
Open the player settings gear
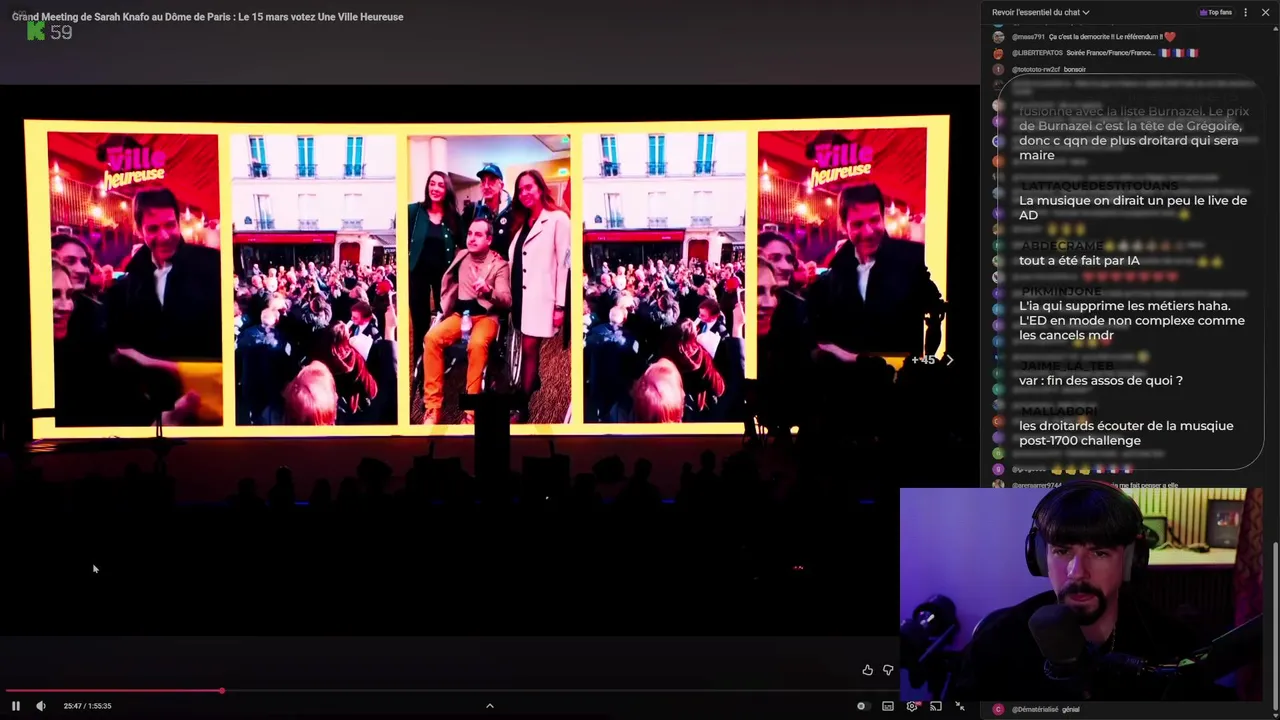click(912, 706)
